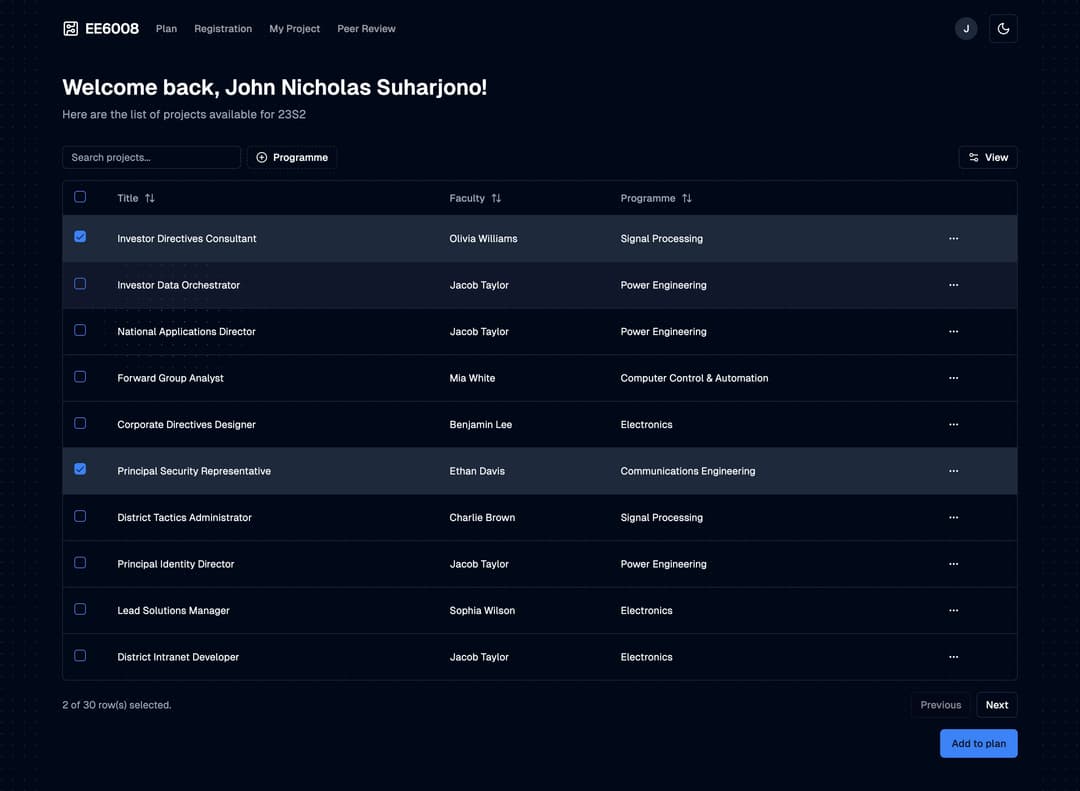Screen dimensions: 1080x791
Task: Select all rows with header checkbox
Action: tap(80, 197)
